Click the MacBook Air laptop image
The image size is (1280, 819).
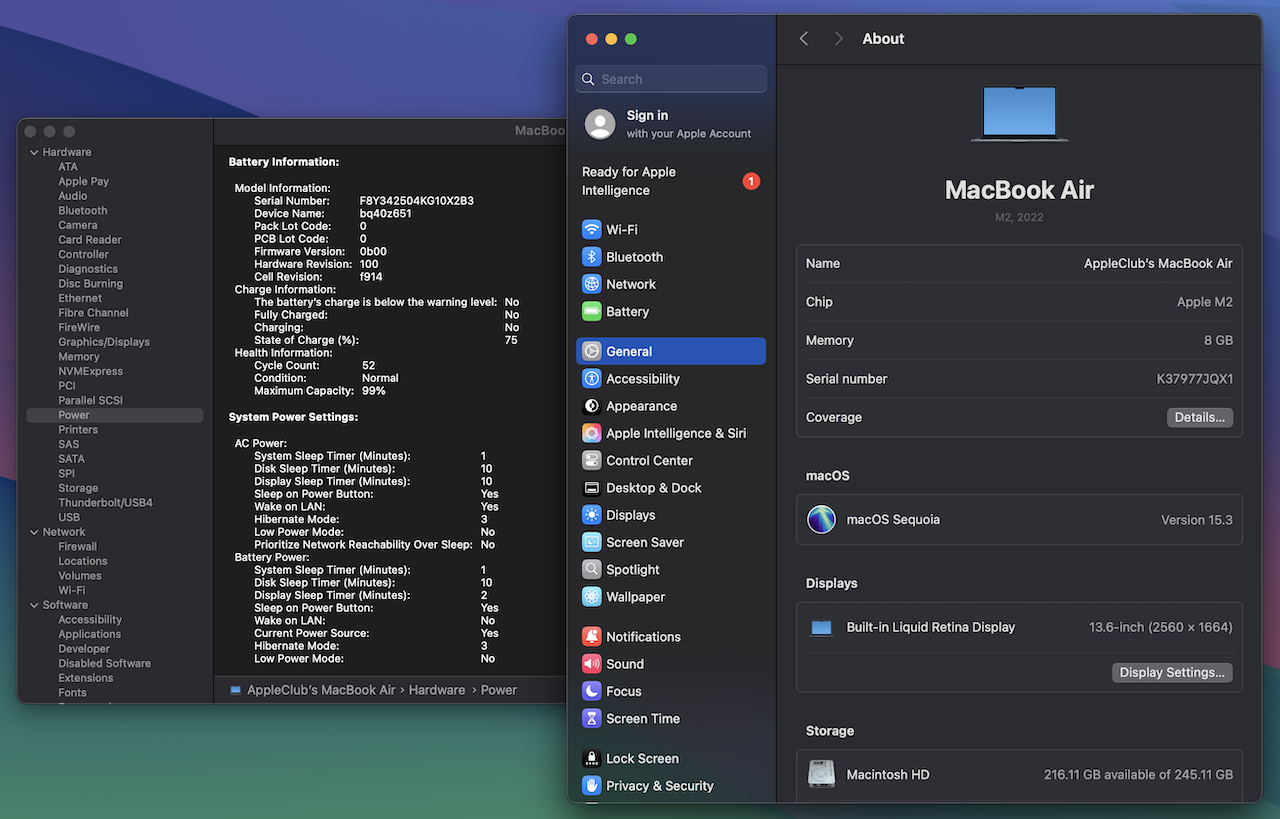(1019, 112)
